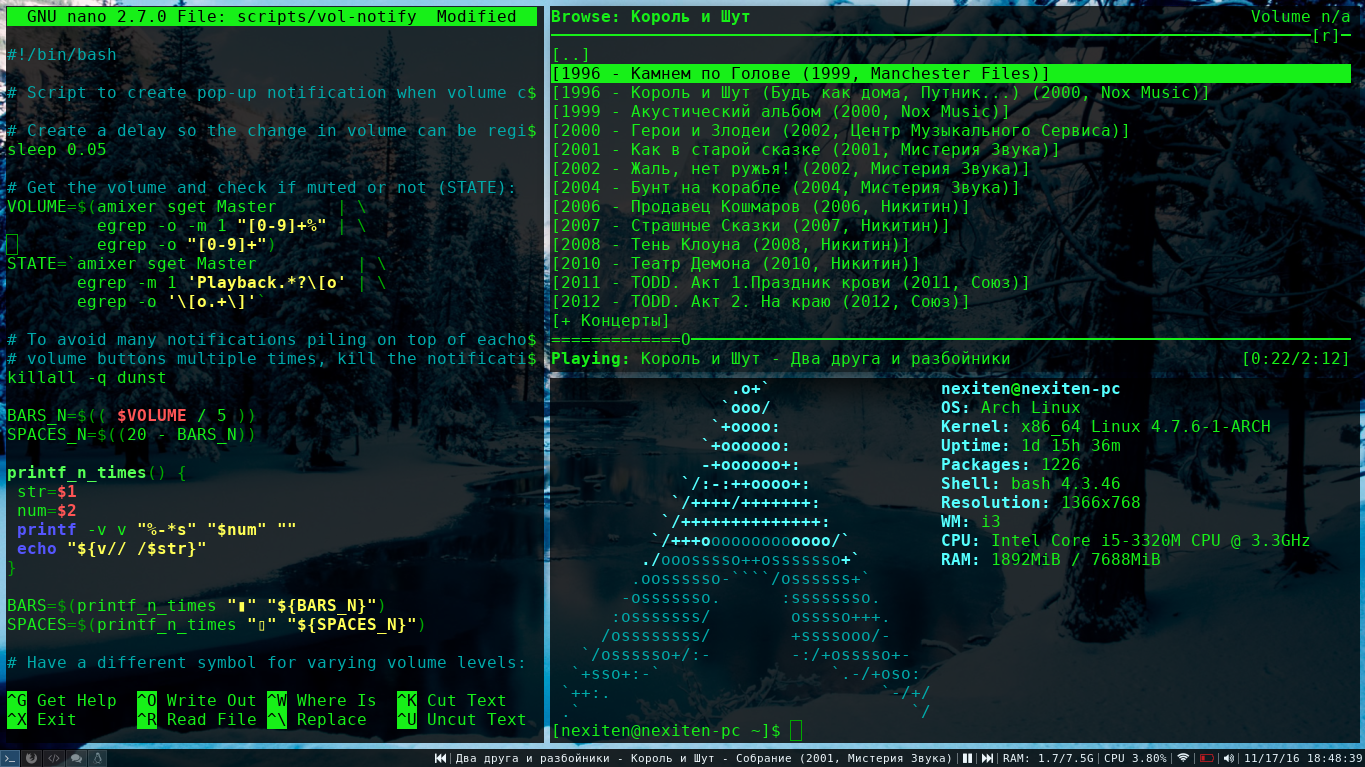The height and width of the screenshot is (767, 1365).
Task: Switch to the Tux penguin workspace icon
Action: [97, 758]
